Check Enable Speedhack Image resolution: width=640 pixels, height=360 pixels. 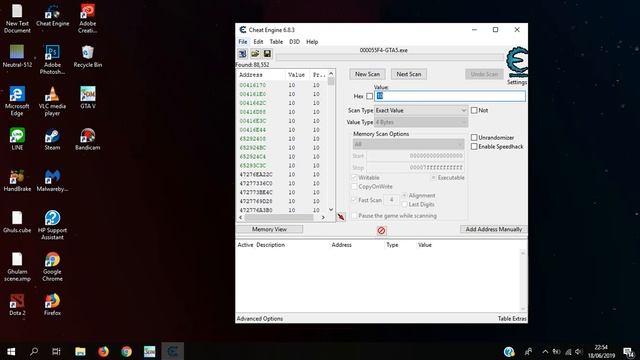(x=474, y=147)
